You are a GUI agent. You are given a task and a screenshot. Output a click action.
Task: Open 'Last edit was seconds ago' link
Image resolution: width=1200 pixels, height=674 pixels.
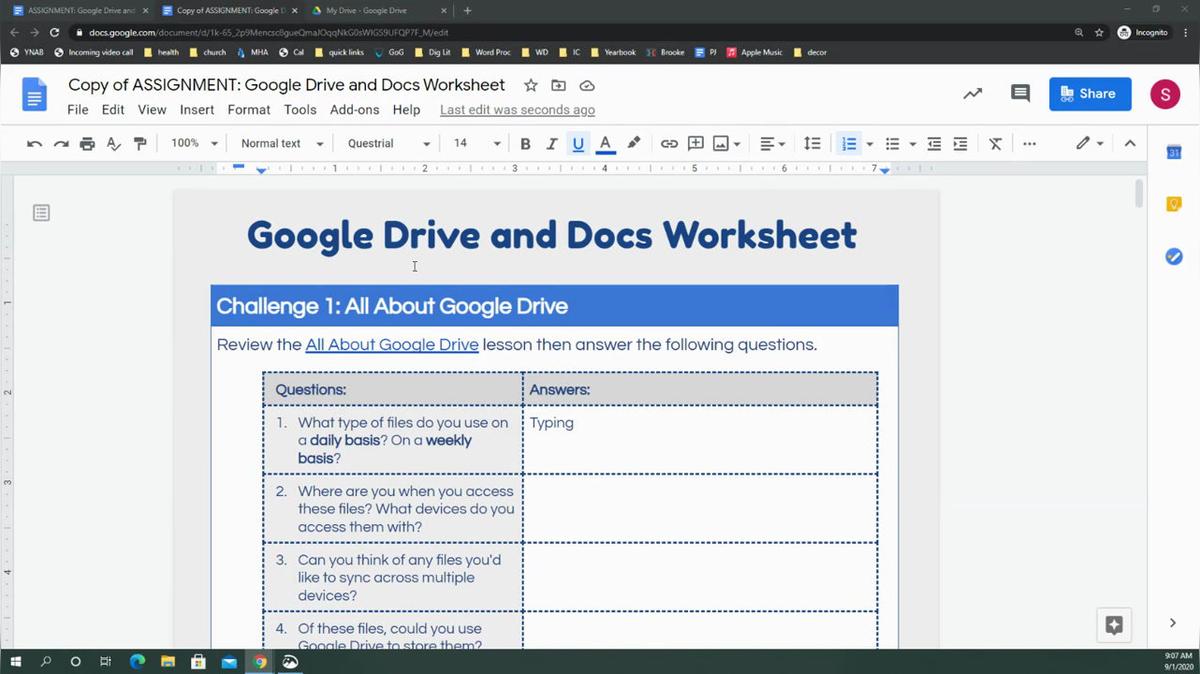[517, 110]
